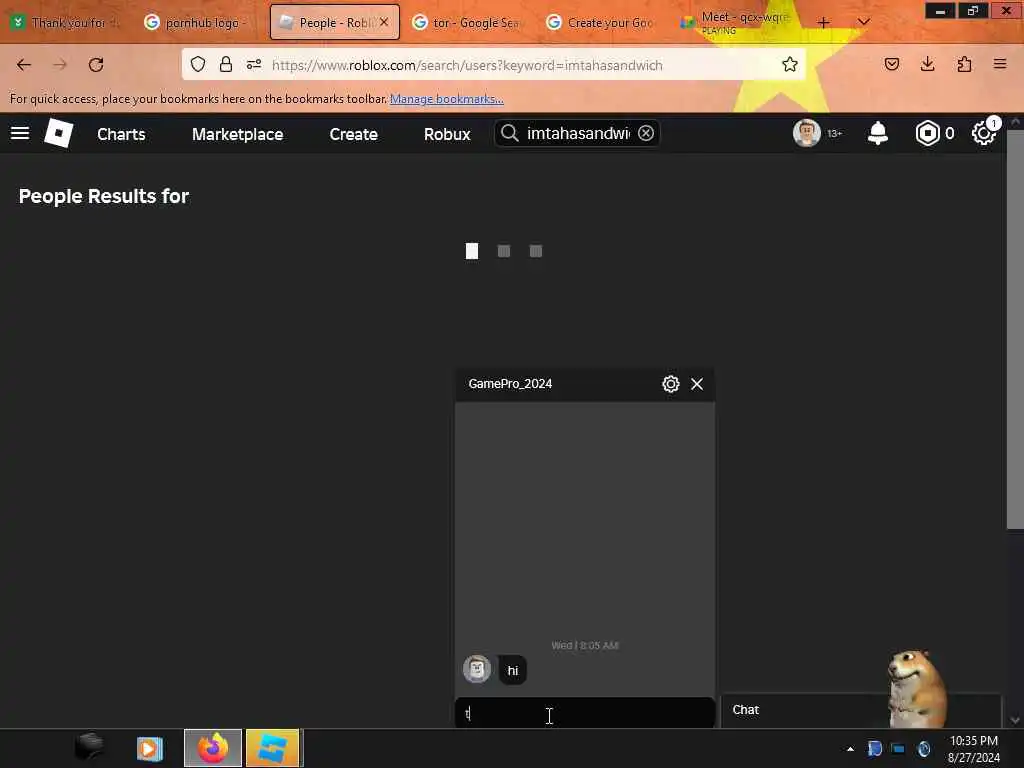The width and height of the screenshot is (1024, 768).
Task: Open the profile avatar in Roblox header
Action: (x=807, y=133)
